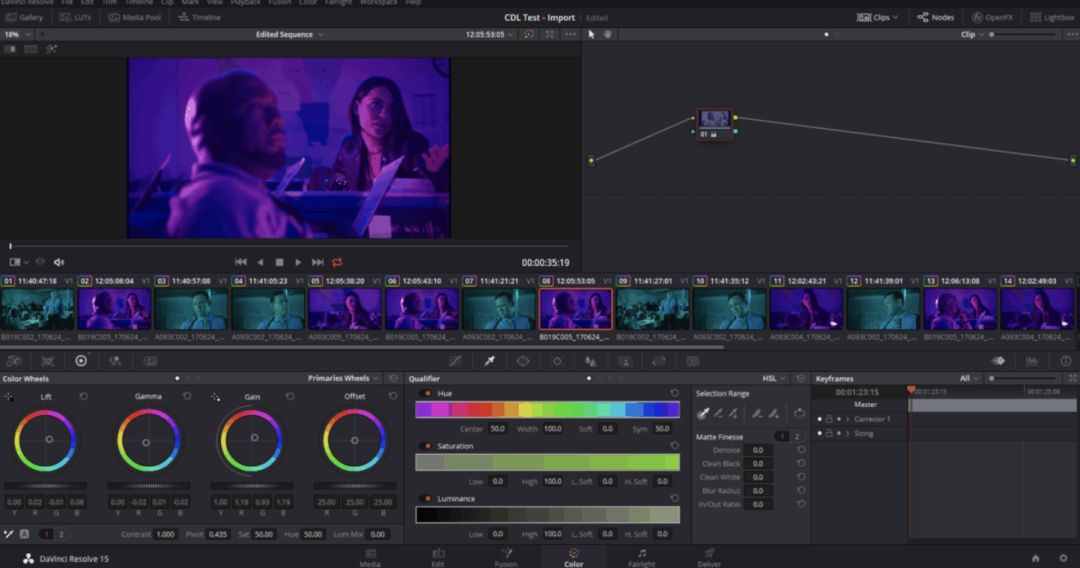This screenshot has width=1080, height=568.
Task: Switch Color Wheels adjustments to page 2
Action: pos(61,534)
